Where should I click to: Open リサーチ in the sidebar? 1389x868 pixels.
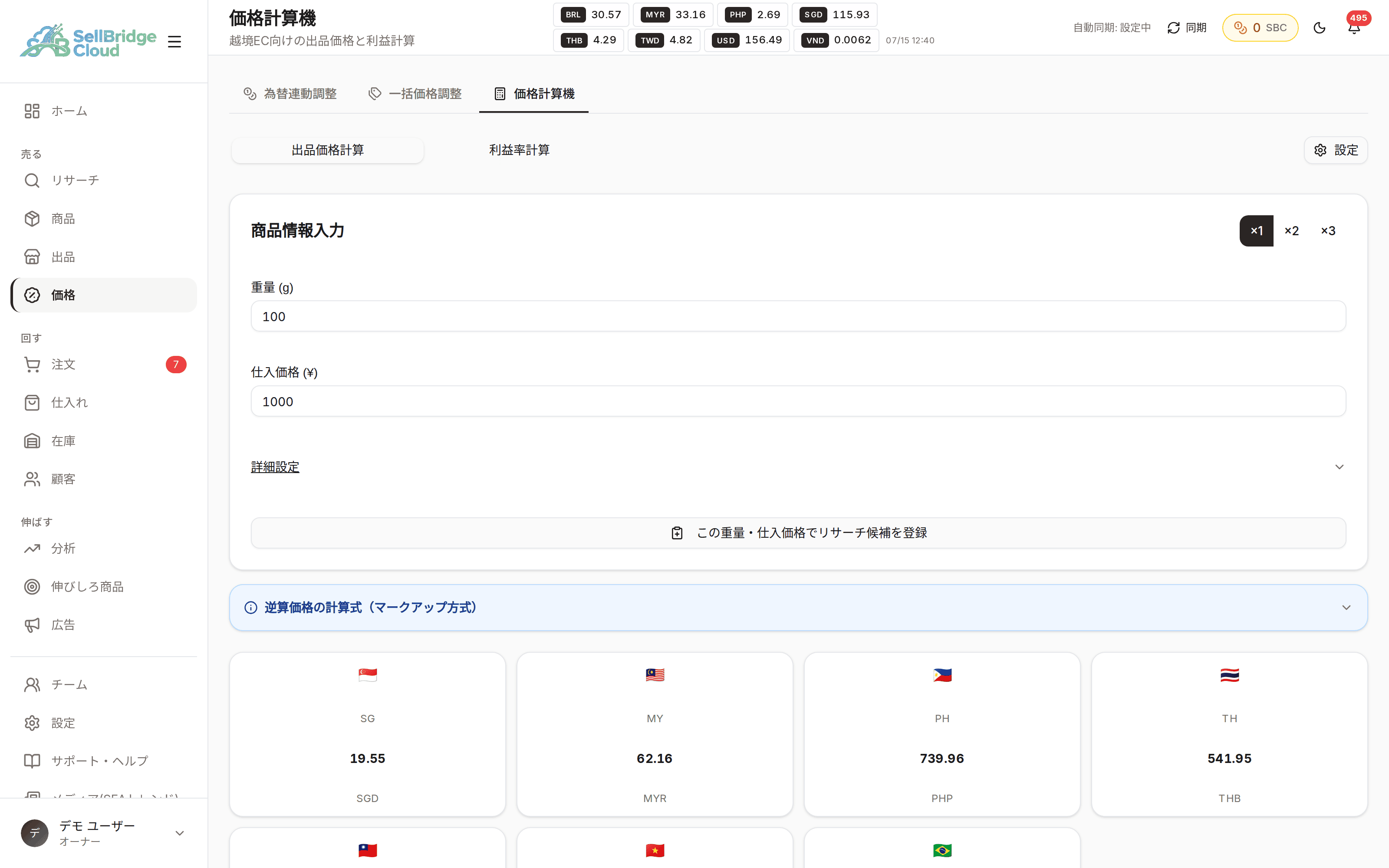click(103, 180)
